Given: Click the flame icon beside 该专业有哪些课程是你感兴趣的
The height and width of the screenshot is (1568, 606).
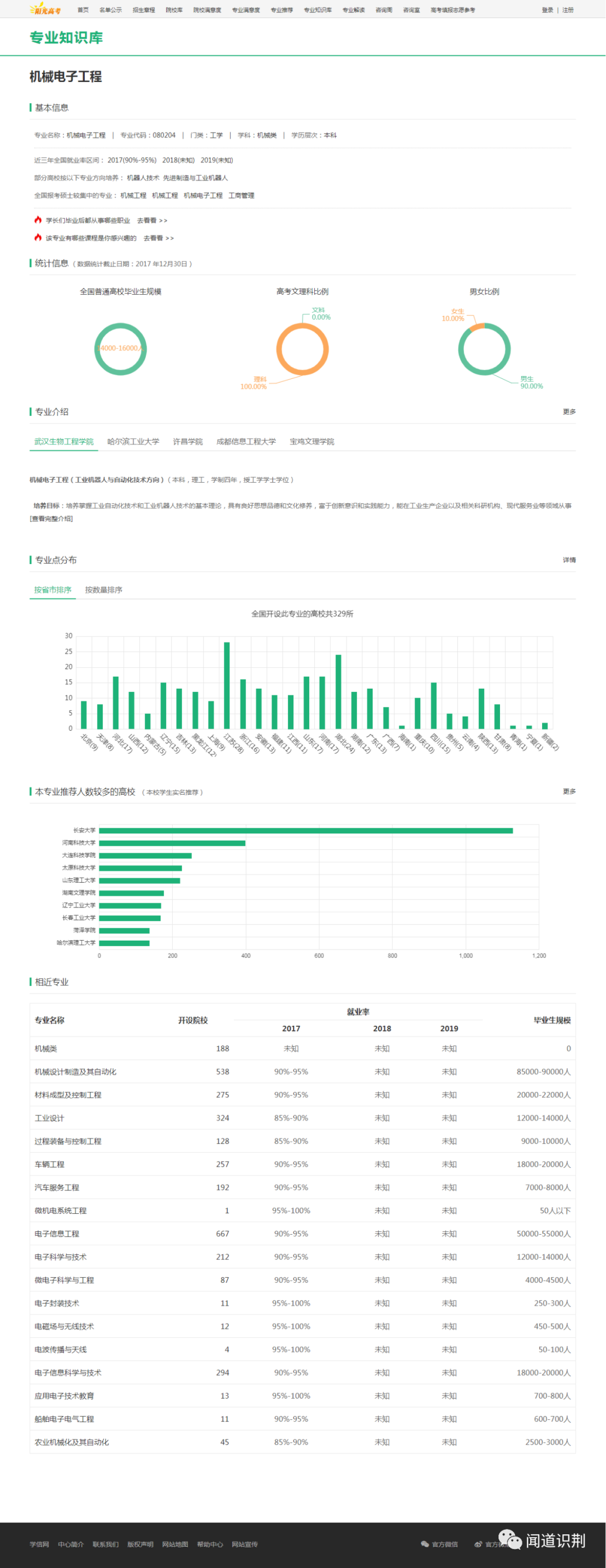Looking at the screenshot, I should click(x=38, y=237).
